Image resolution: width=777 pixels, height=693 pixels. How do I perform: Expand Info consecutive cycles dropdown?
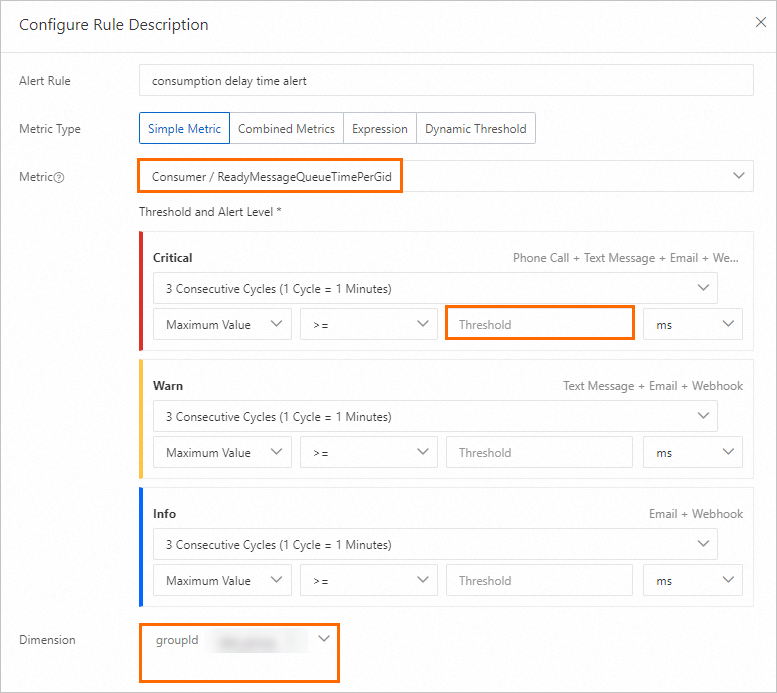(435, 545)
